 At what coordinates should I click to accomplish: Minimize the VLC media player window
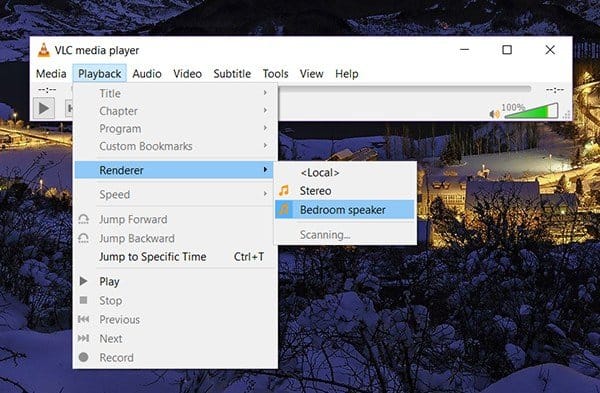tap(465, 50)
